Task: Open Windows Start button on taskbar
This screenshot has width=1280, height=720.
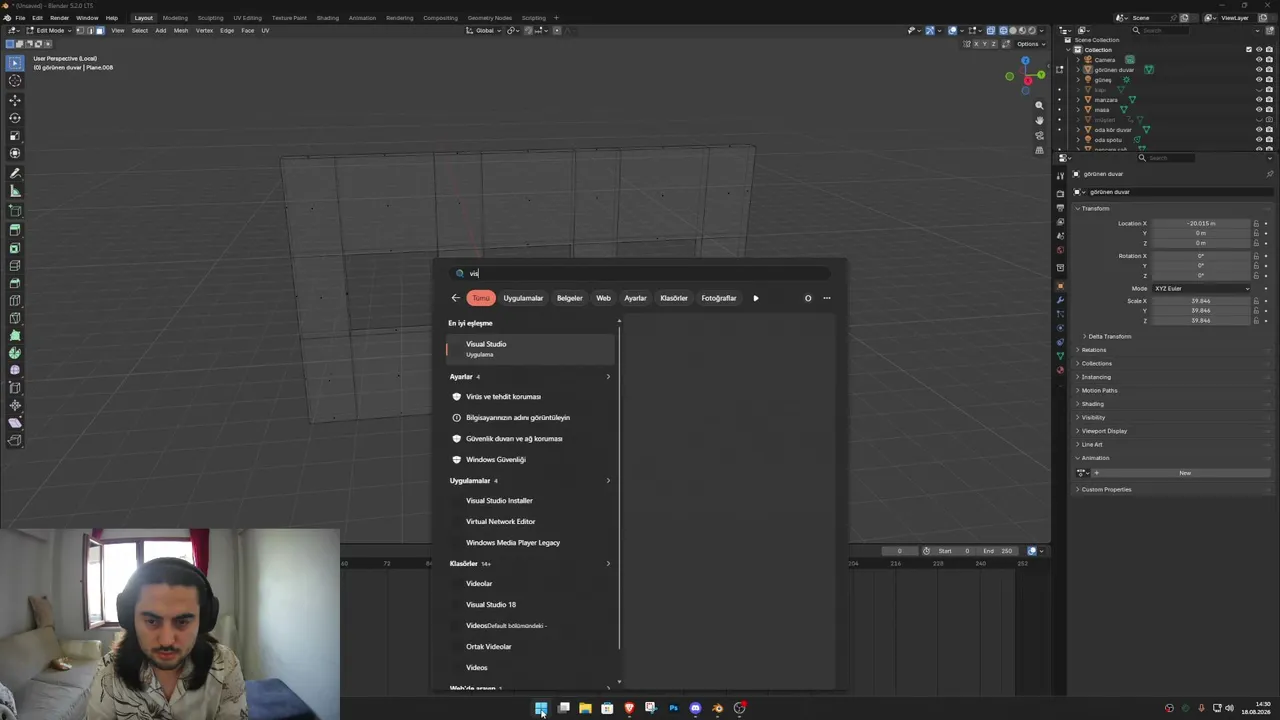Action: click(x=541, y=708)
